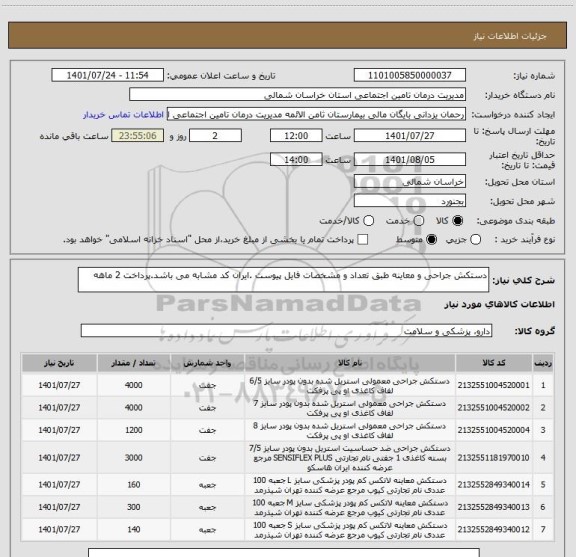Click the size L latex exam glove name
The image size is (576, 557).
(350, 485)
